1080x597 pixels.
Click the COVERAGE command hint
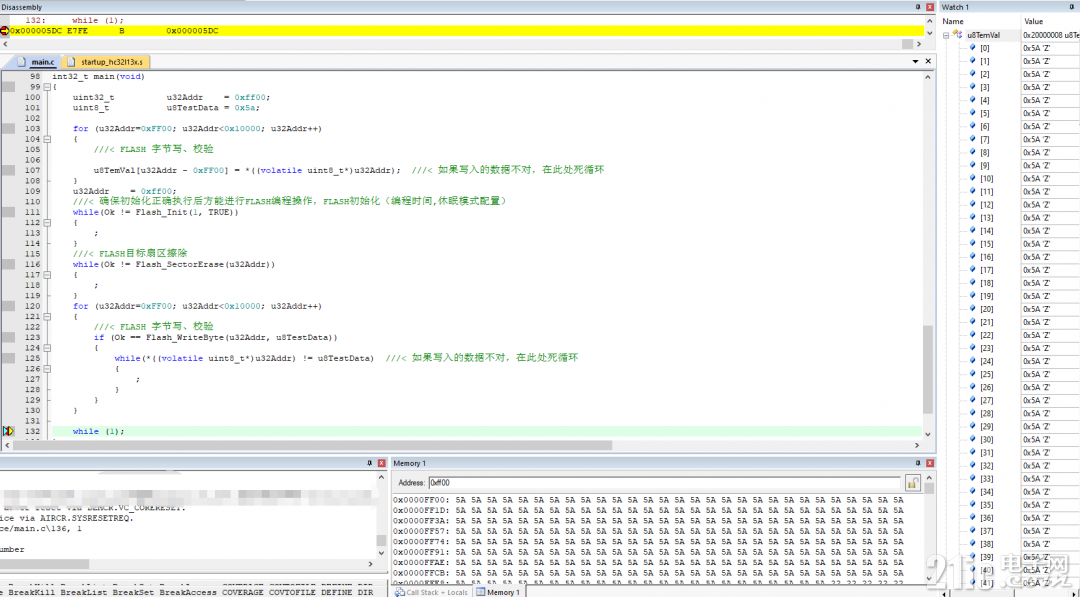(242, 592)
